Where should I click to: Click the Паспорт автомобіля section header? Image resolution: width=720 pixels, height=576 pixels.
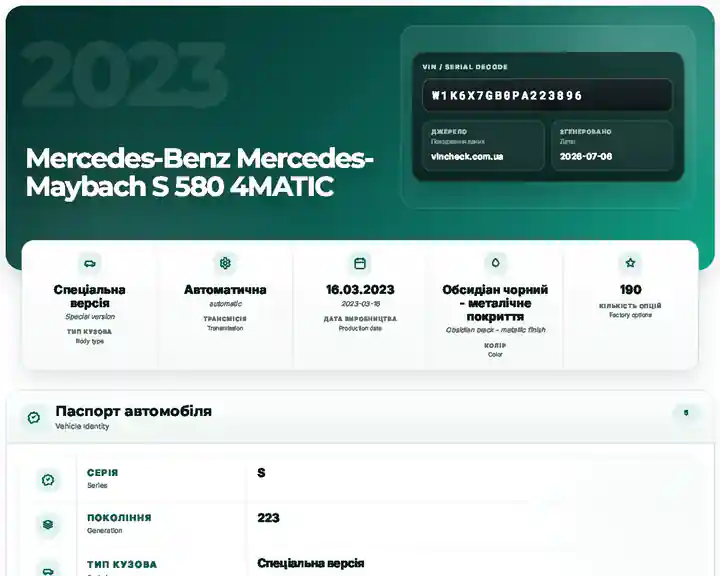click(360, 417)
